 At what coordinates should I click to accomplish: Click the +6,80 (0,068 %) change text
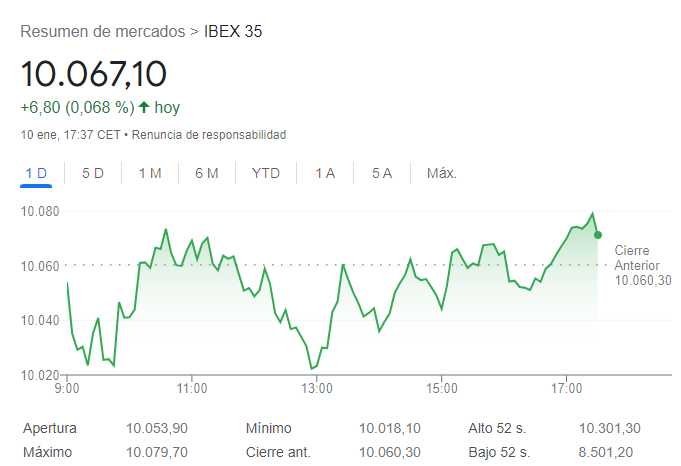pyautogui.click(x=77, y=107)
